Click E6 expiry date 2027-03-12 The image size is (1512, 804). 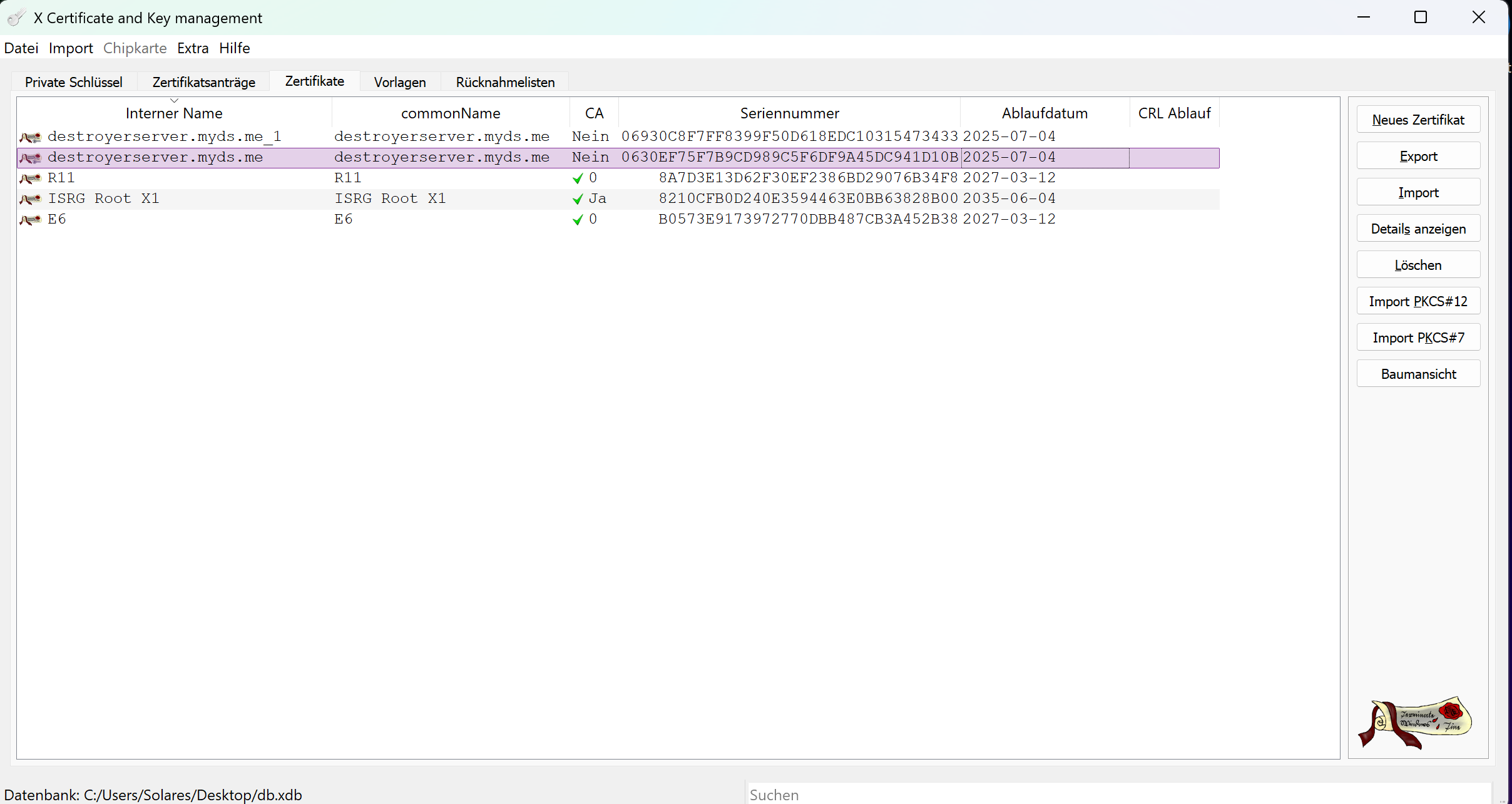click(1009, 219)
